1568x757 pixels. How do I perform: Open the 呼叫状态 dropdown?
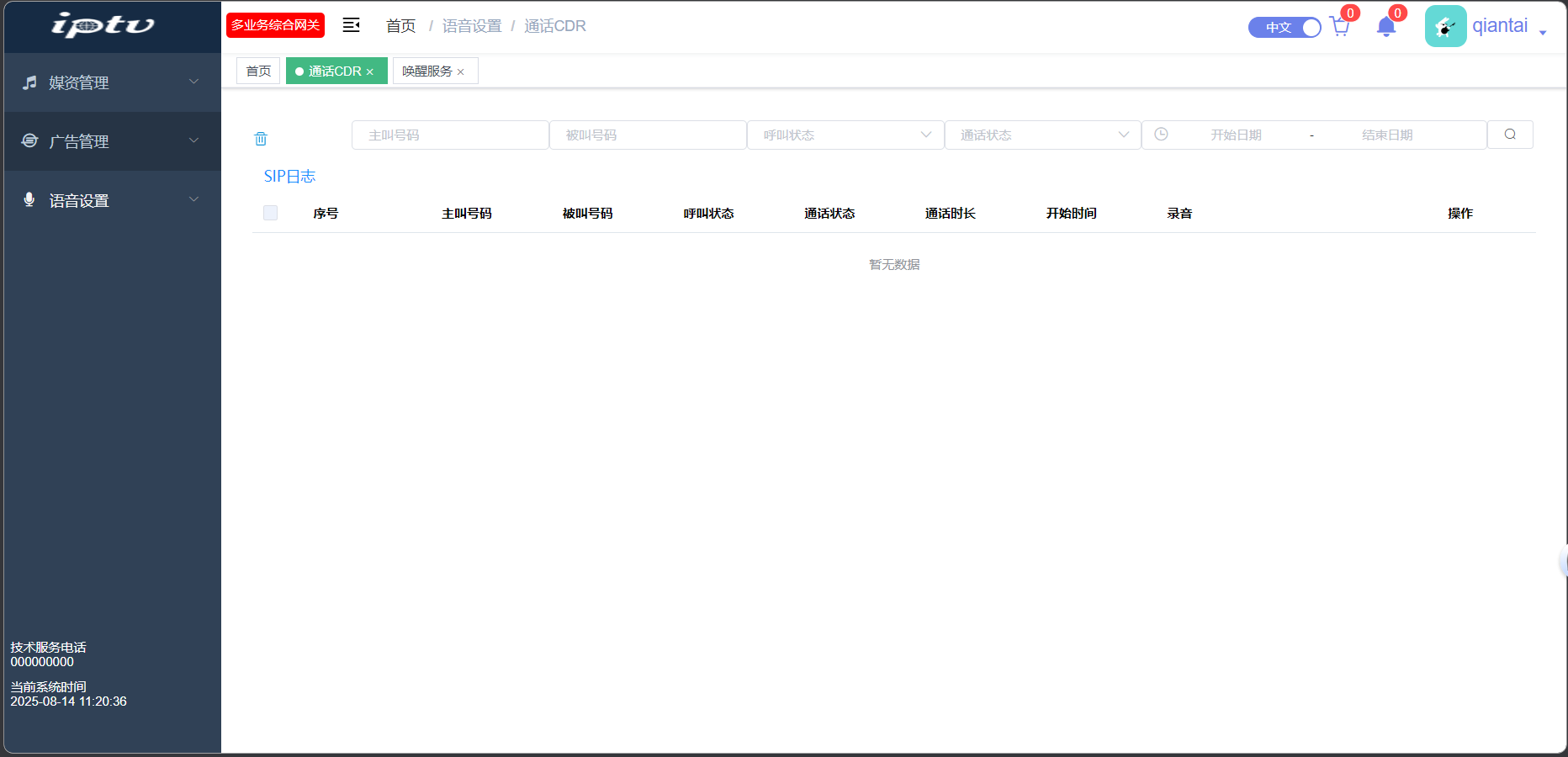845,135
